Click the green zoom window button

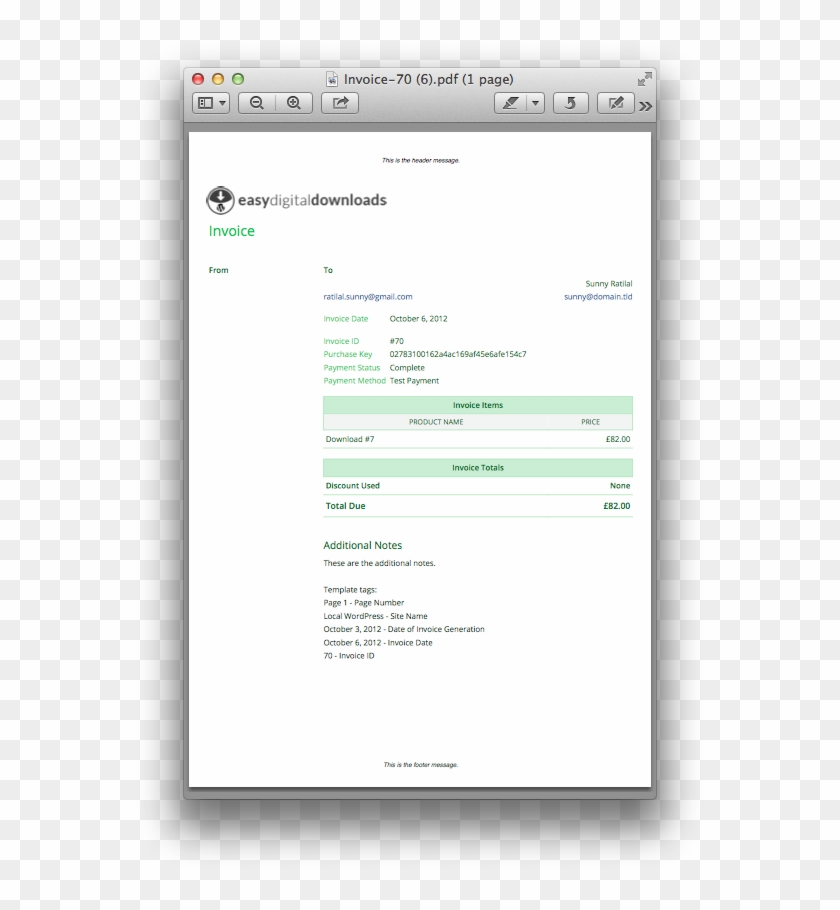[x=238, y=79]
